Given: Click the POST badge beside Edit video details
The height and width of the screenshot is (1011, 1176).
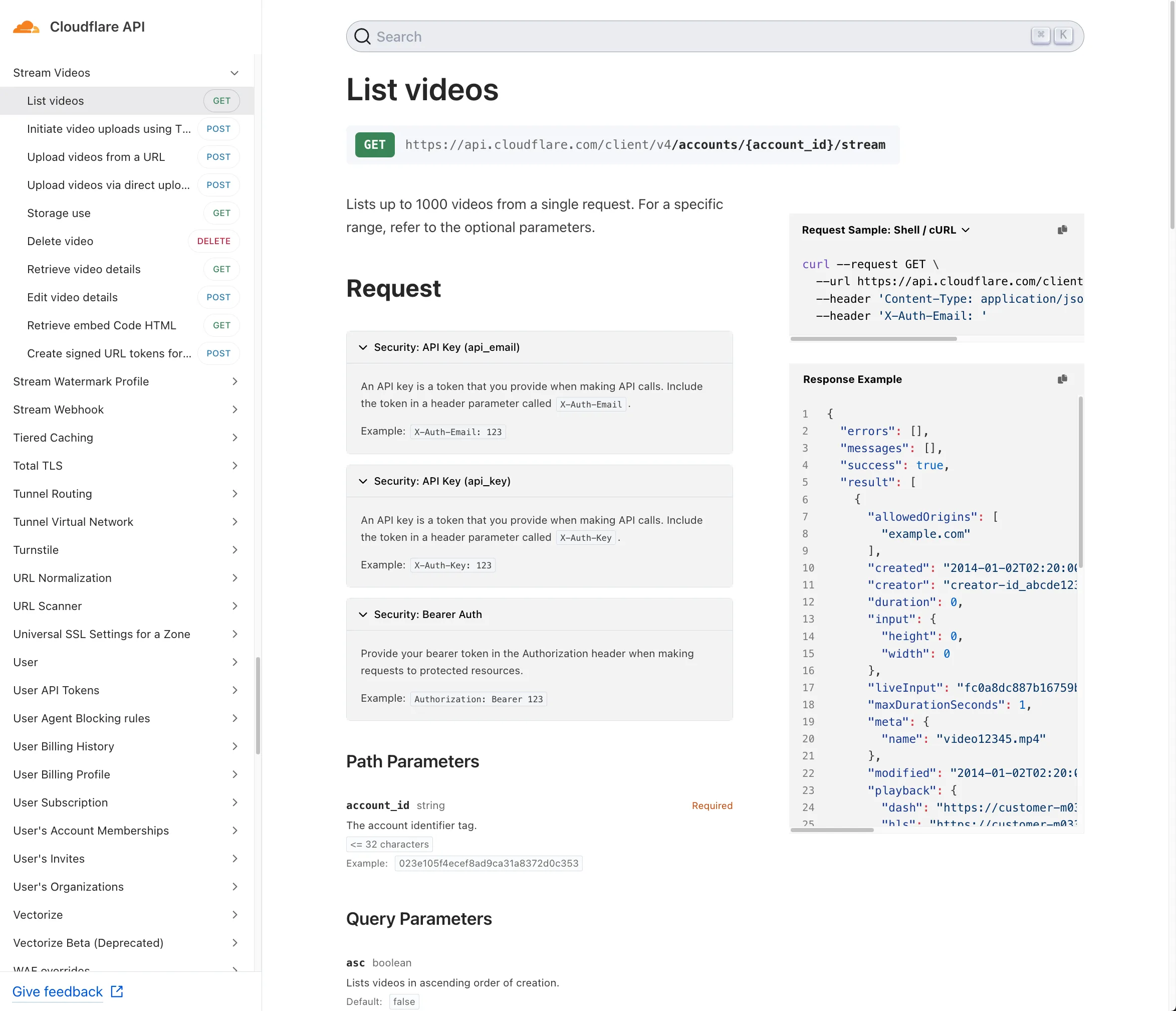Looking at the screenshot, I should [x=218, y=297].
